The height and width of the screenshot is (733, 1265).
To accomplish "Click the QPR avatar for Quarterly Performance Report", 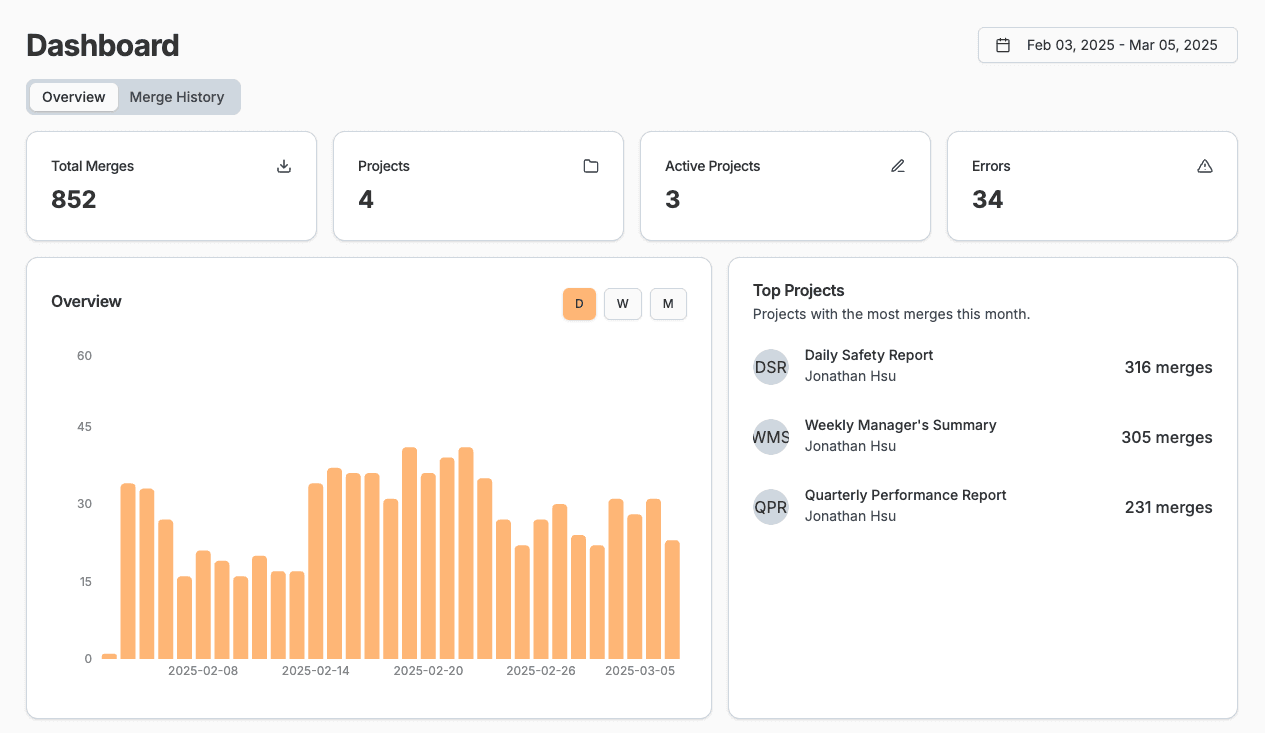I will (x=771, y=507).
